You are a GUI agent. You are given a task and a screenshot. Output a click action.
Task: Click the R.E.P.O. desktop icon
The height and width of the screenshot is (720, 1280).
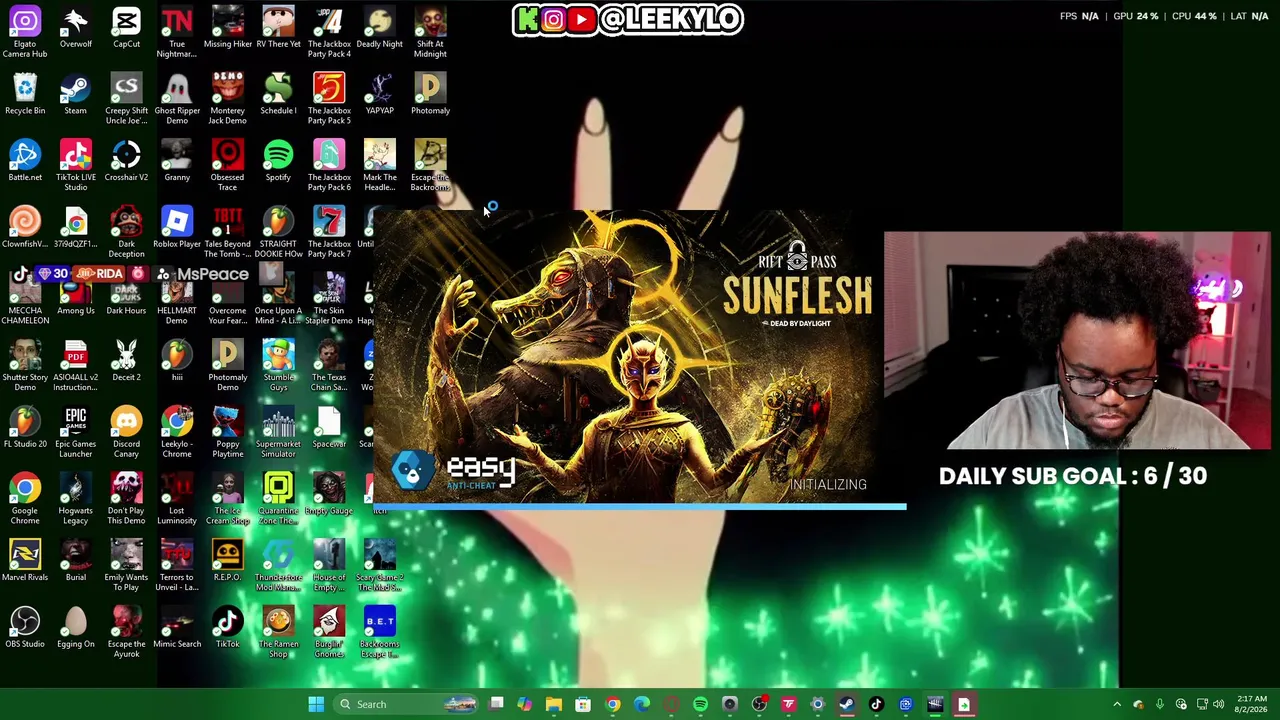(227, 561)
